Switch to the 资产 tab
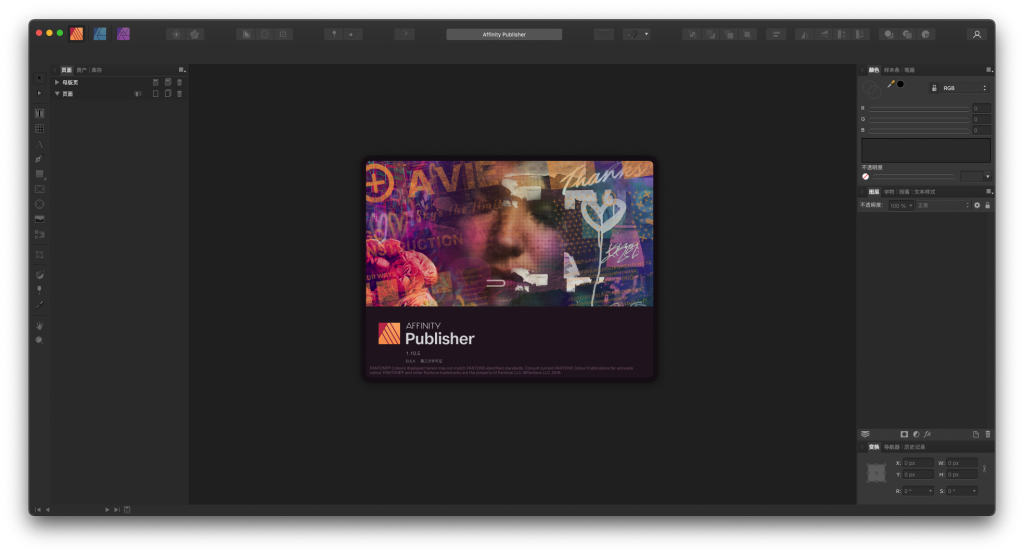The width and height of the screenshot is (1024, 554). pos(81,70)
